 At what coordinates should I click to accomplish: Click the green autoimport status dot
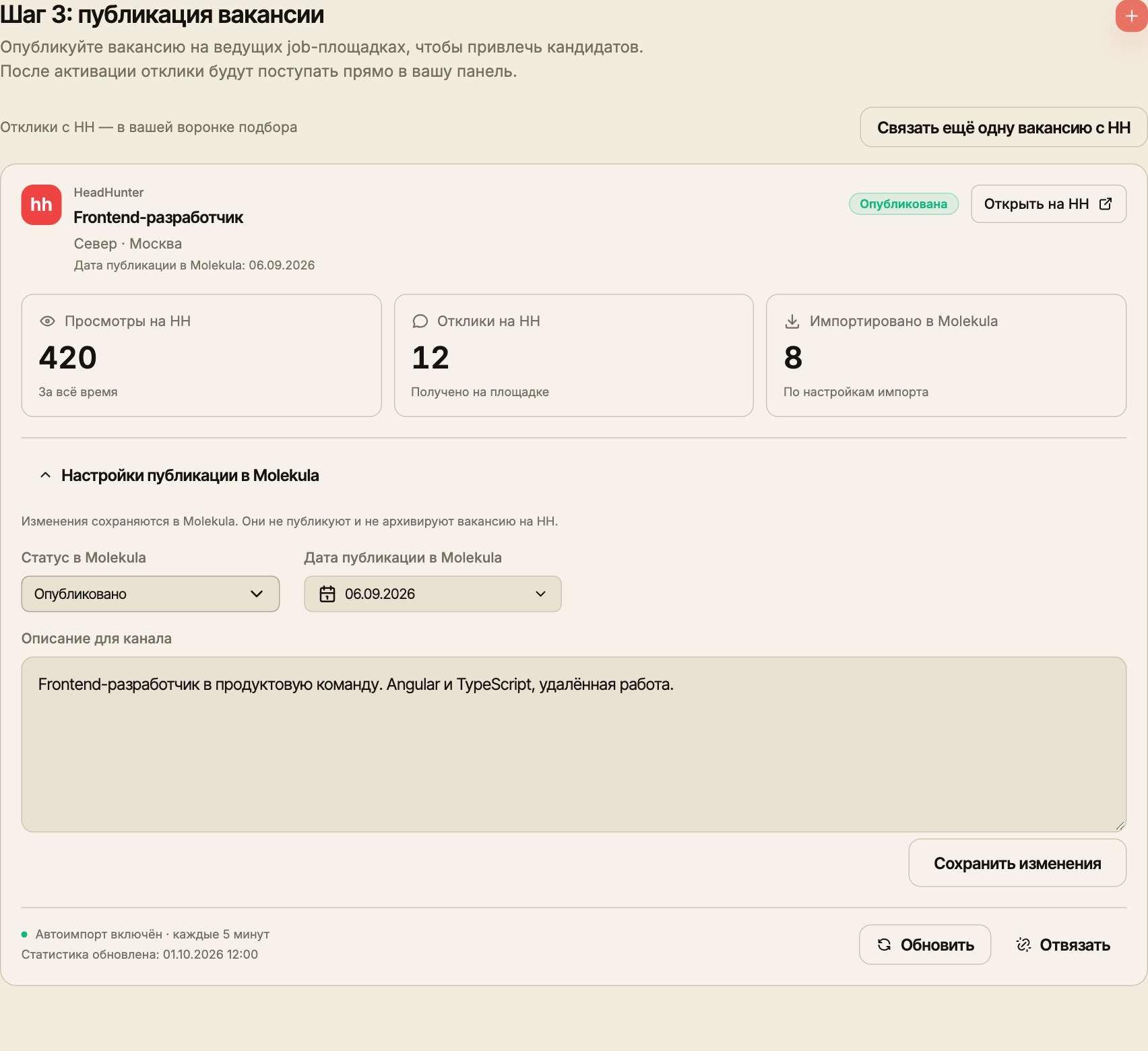pos(24,934)
